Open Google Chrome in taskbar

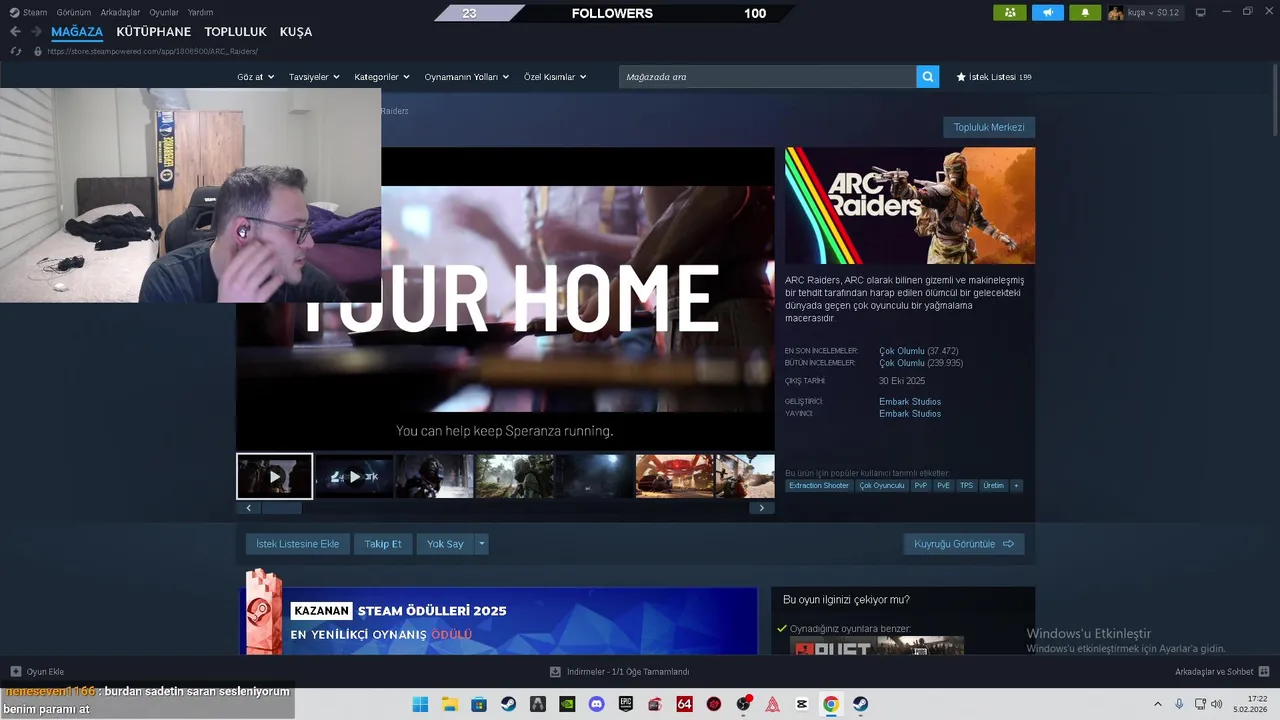831,704
